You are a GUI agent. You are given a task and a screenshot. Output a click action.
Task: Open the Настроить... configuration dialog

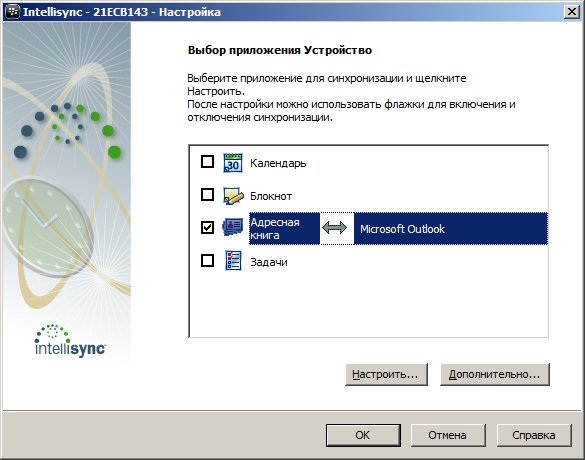click(386, 374)
